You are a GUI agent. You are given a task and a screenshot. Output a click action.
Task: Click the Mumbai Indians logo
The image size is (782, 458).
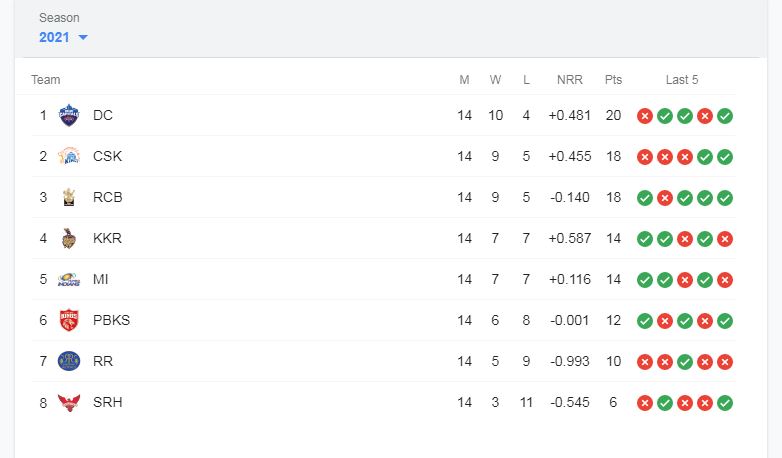click(69, 279)
